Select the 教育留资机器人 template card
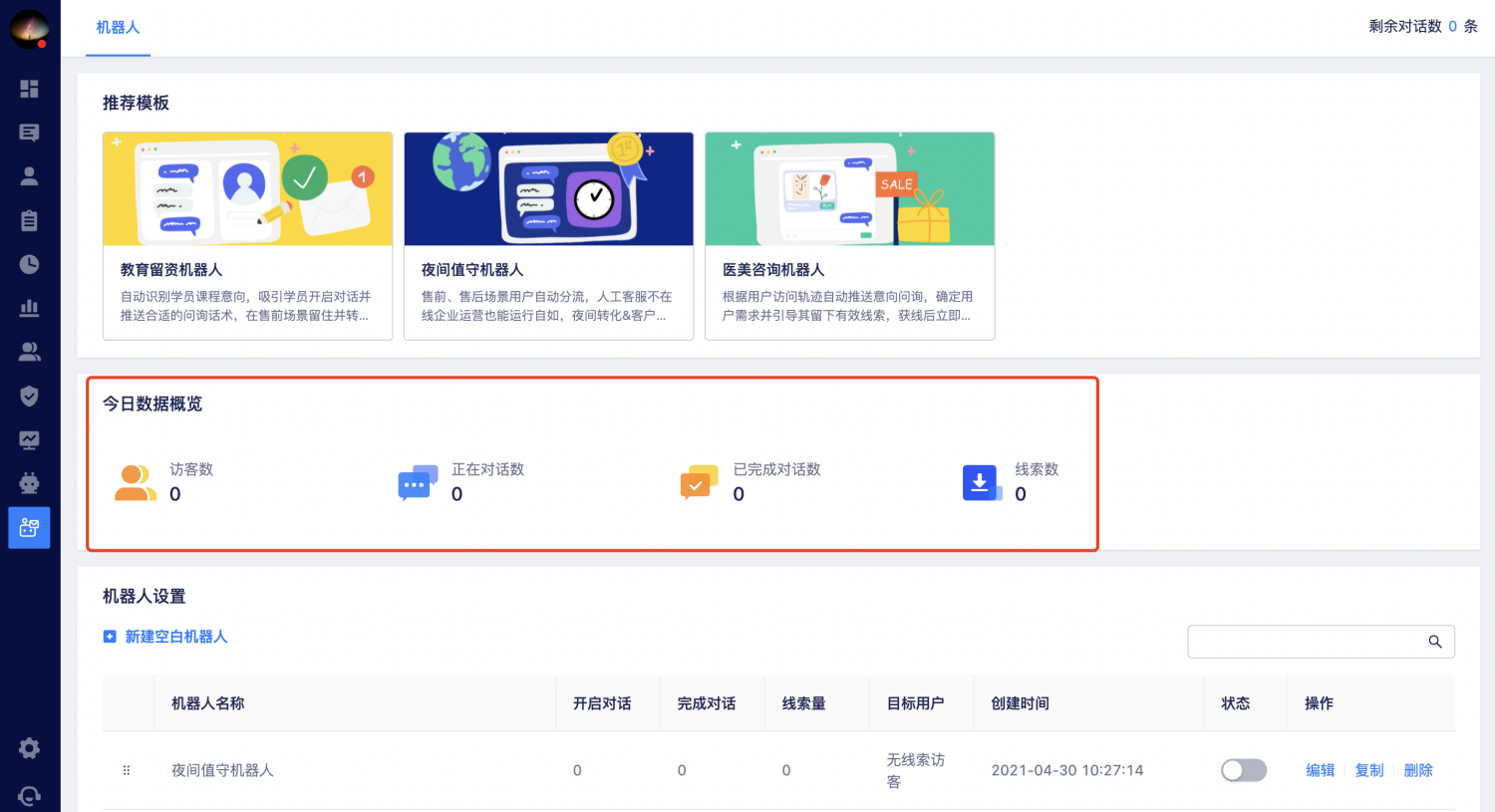The width and height of the screenshot is (1495, 812). tap(247, 236)
